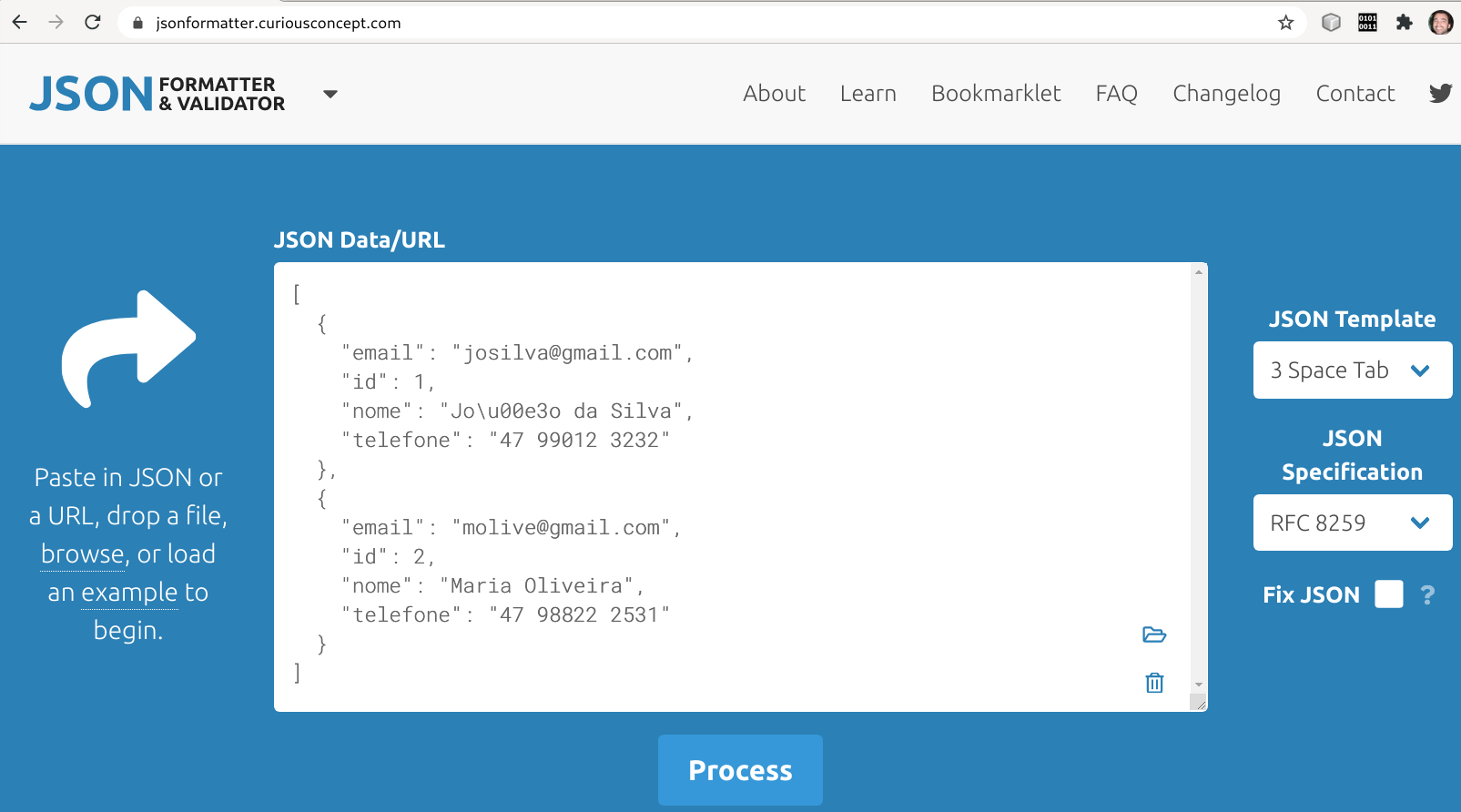Click the JSON Formatter & Validator logo
1461x812 pixels.
[x=157, y=94]
